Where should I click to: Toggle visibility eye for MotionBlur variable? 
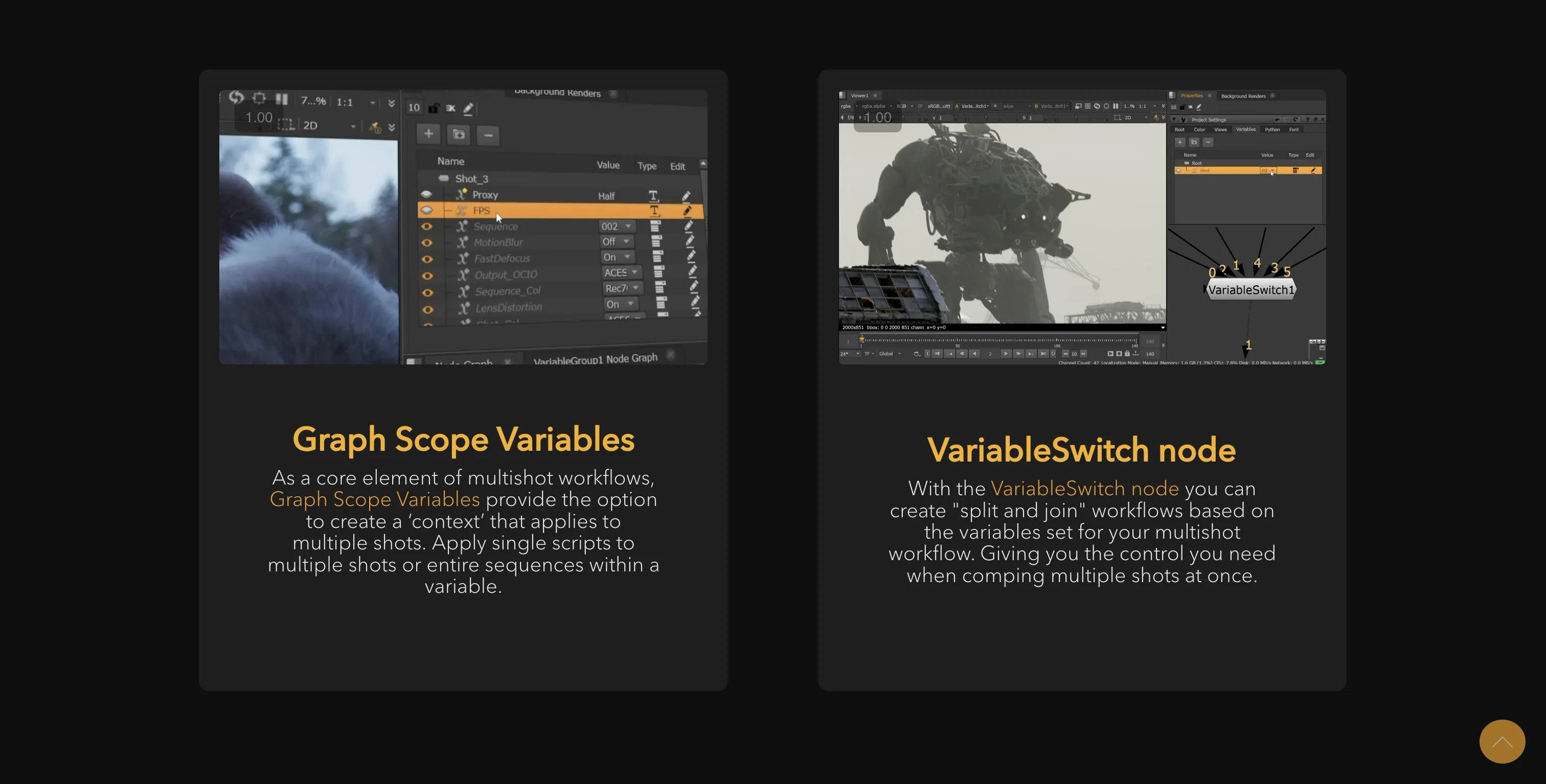(427, 242)
